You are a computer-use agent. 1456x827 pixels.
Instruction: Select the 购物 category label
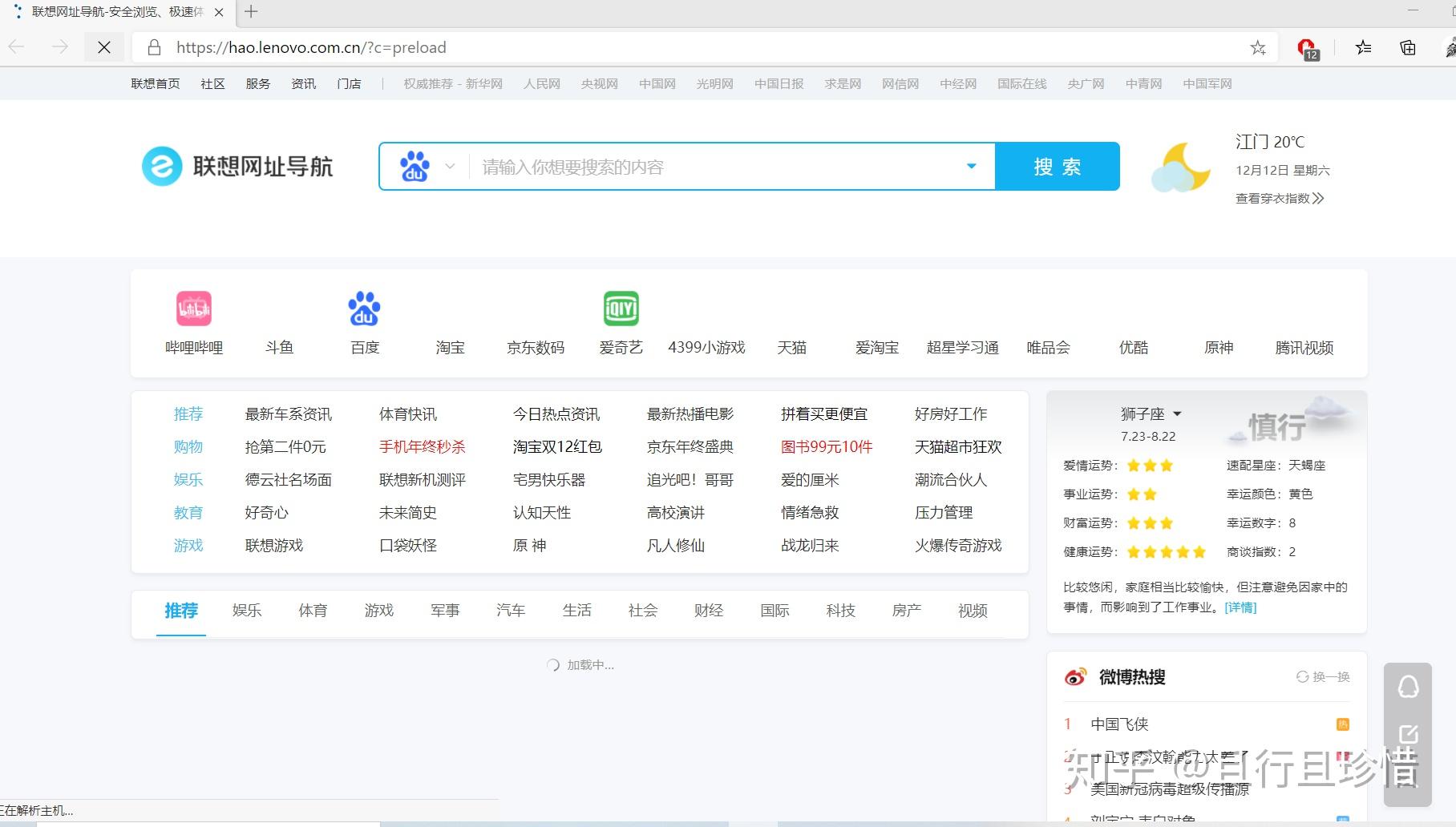click(x=188, y=446)
